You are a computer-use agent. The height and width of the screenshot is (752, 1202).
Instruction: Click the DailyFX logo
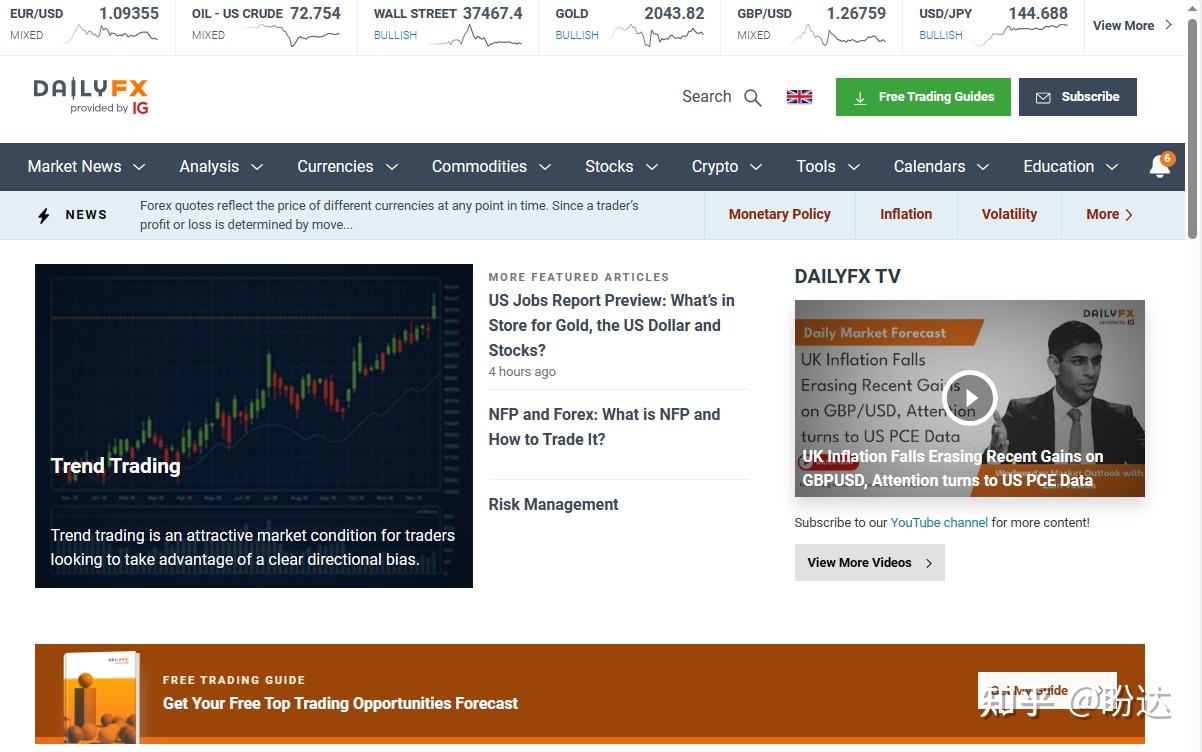(91, 96)
